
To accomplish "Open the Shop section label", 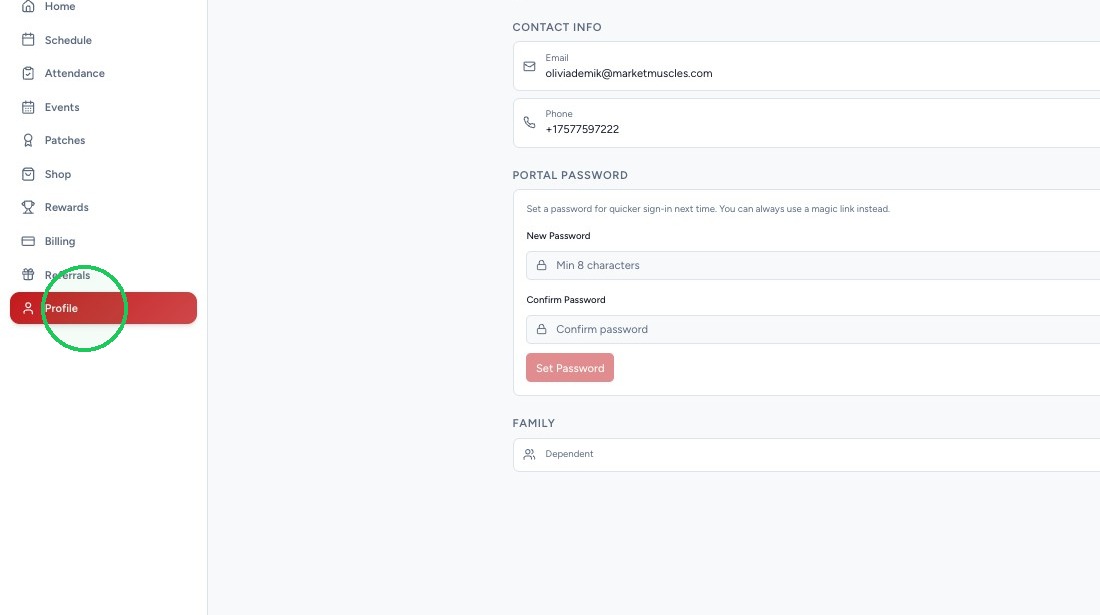I will [58, 174].
